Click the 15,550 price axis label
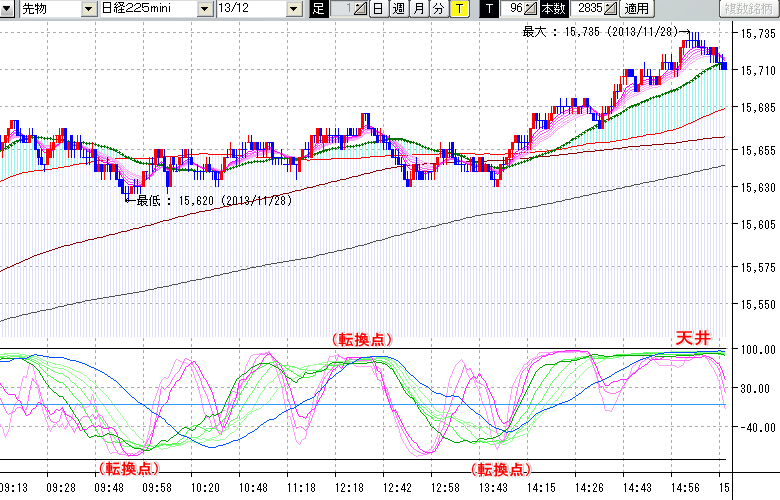 click(758, 304)
